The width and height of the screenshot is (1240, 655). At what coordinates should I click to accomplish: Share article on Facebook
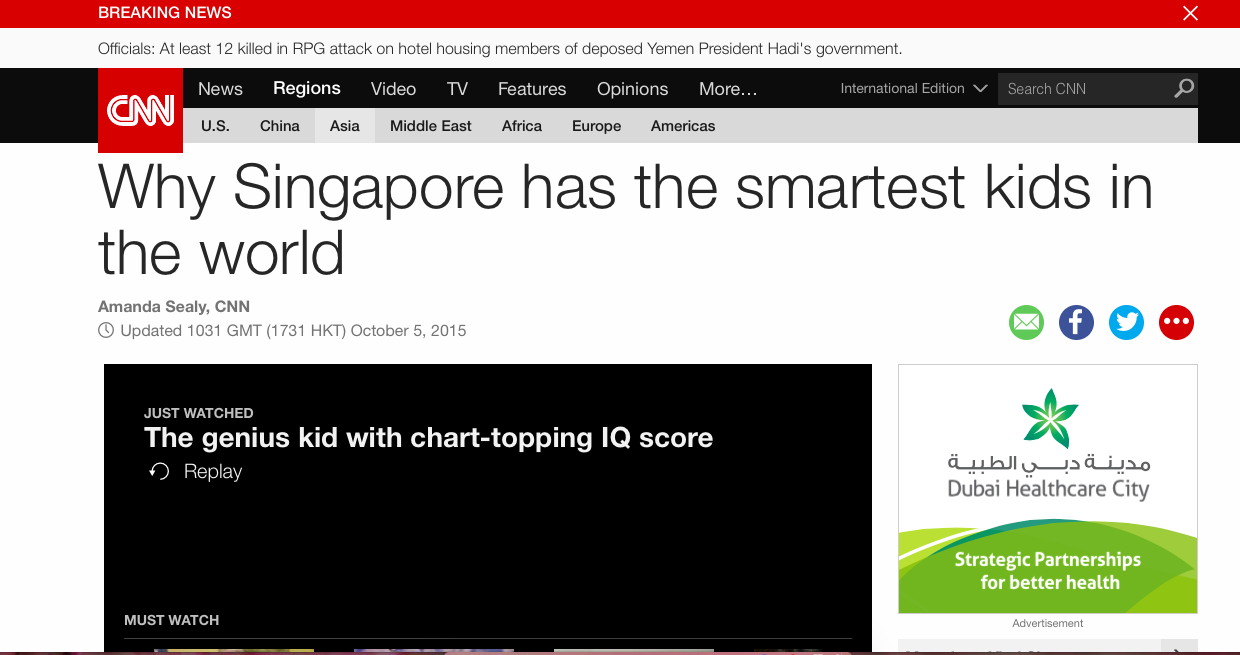coord(1076,322)
